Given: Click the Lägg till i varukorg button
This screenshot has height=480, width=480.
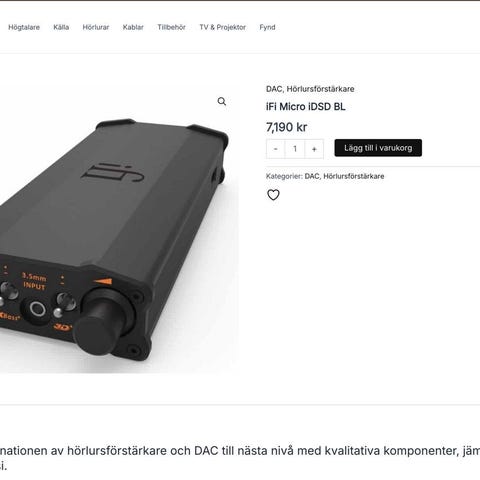Looking at the screenshot, I should coord(378,148).
